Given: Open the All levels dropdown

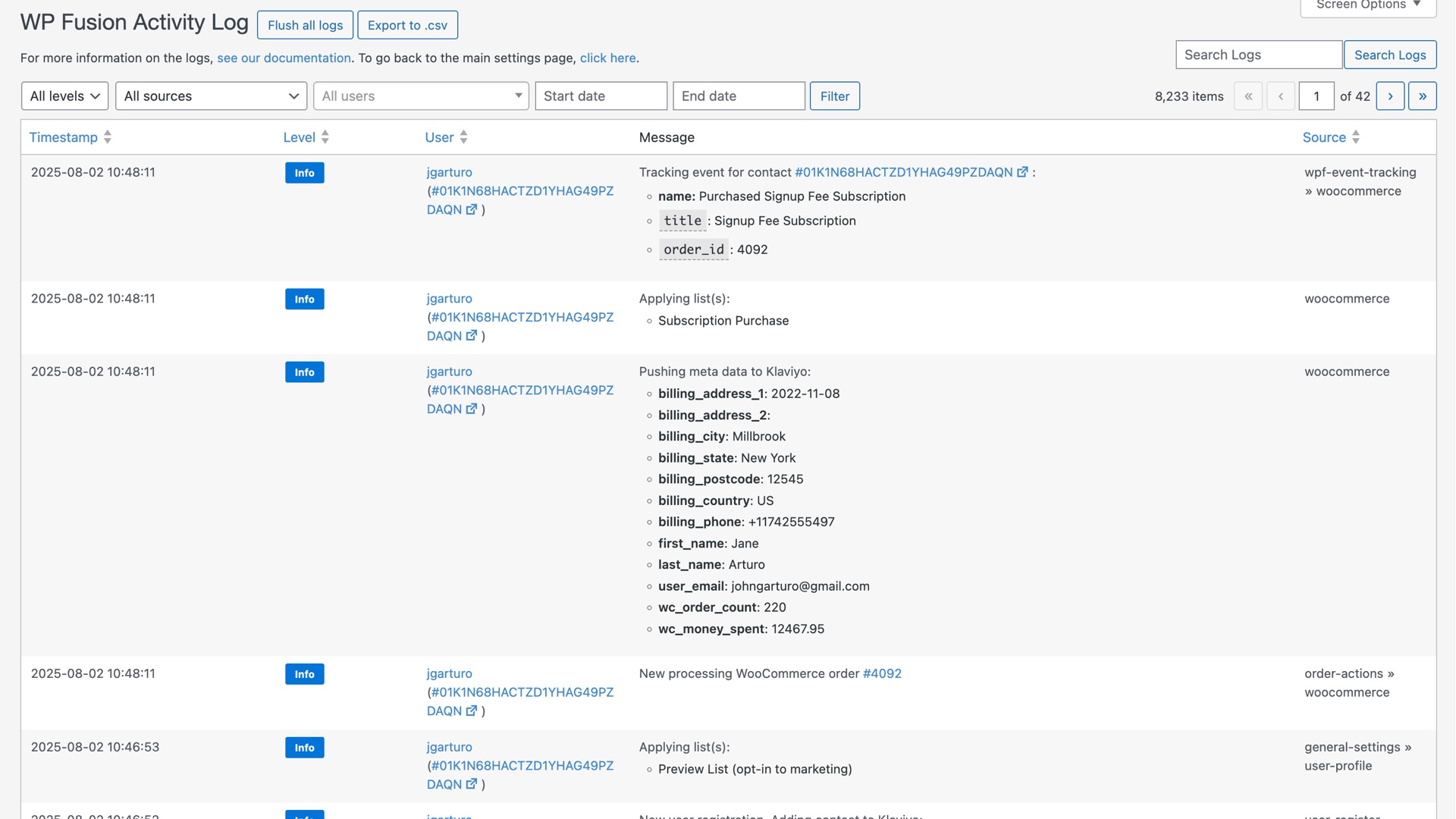Looking at the screenshot, I should [64, 96].
